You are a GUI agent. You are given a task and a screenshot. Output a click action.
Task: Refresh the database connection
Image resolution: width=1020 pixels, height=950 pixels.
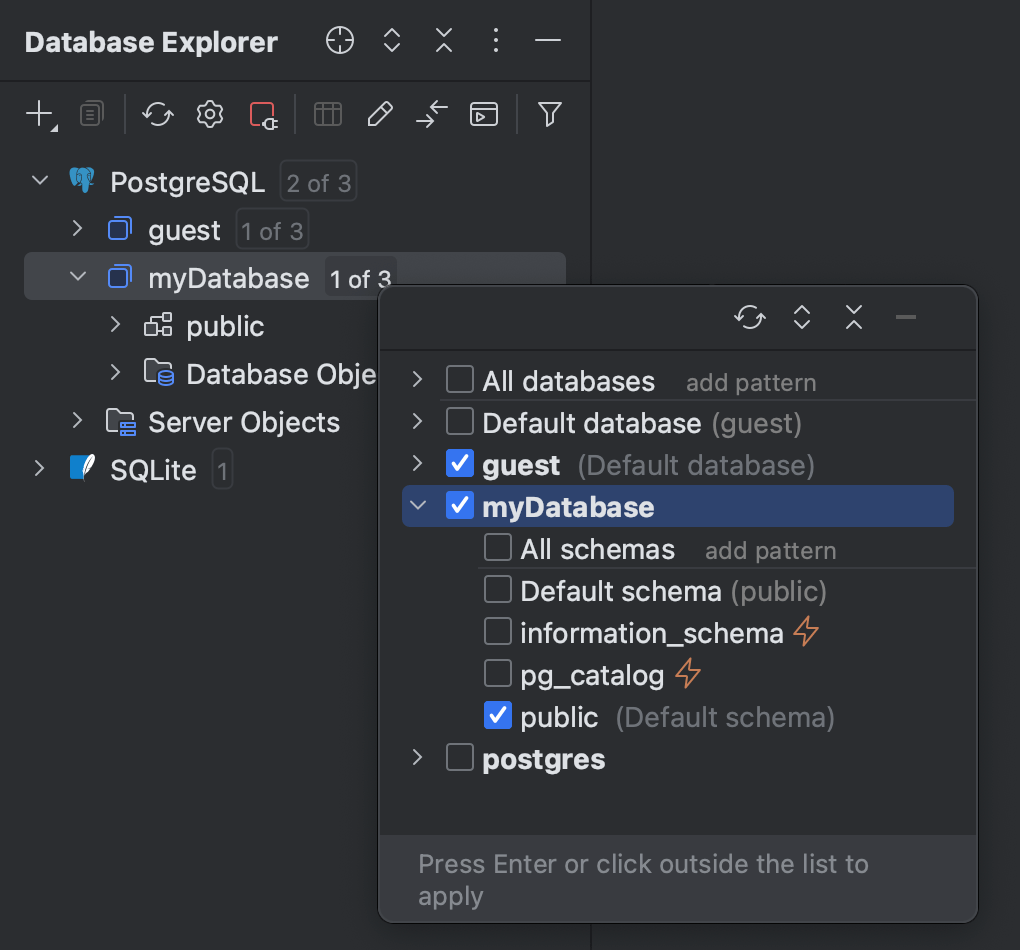[157, 114]
